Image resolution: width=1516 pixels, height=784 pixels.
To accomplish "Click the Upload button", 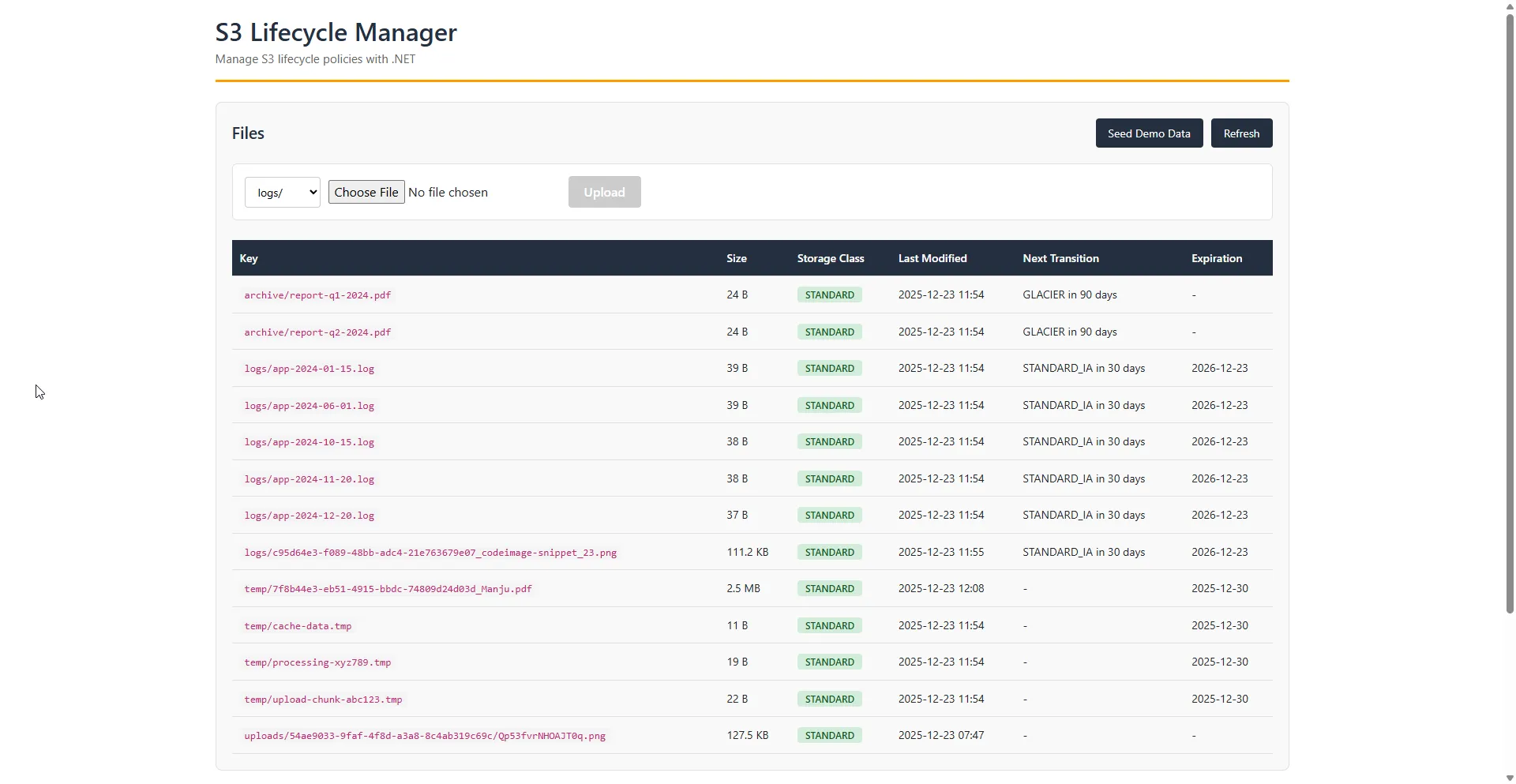I will pyautogui.click(x=604, y=192).
